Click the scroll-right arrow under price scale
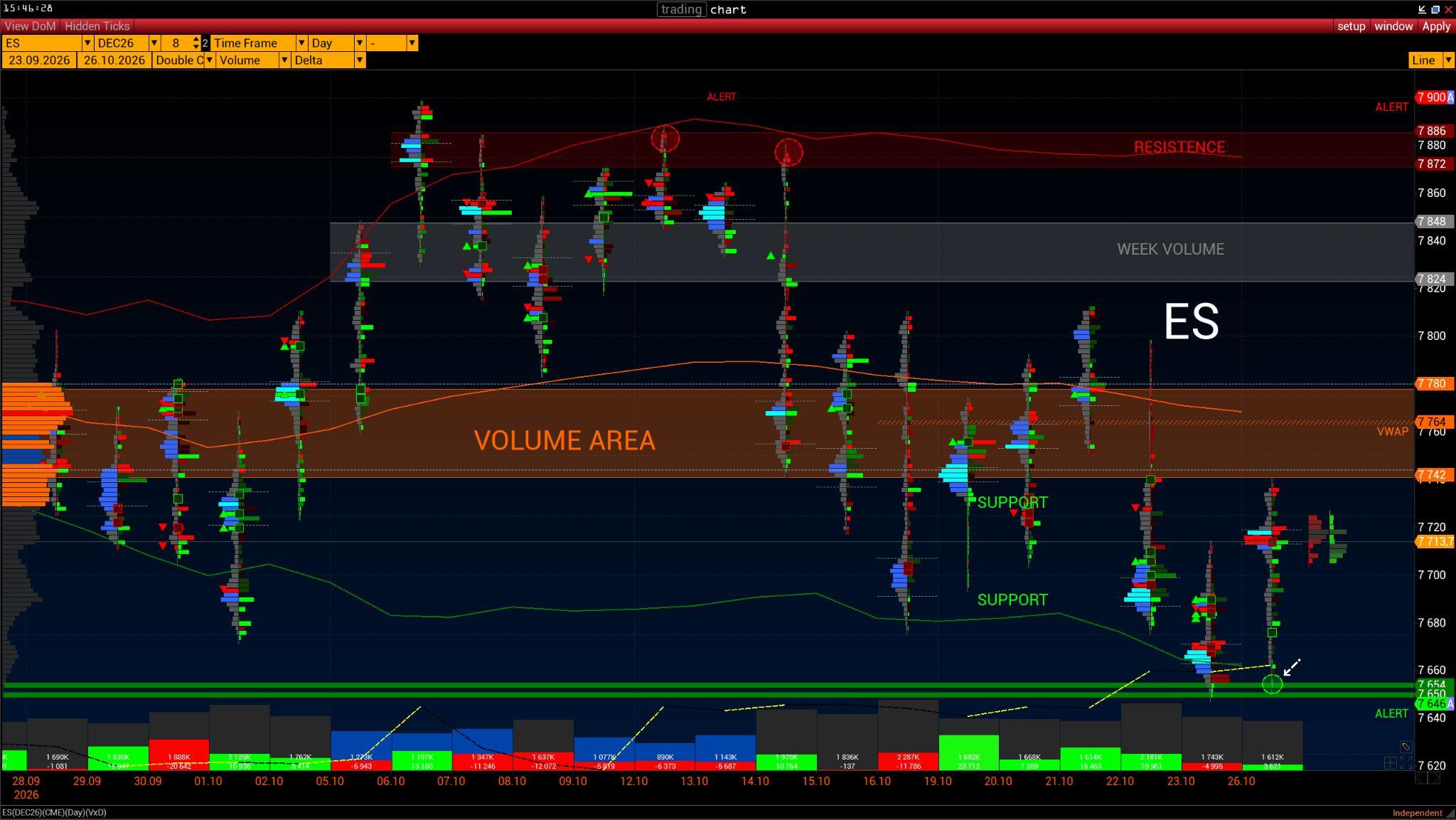This screenshot has width=1456, height=820. pyautogui.click(x=1435, y=778)
